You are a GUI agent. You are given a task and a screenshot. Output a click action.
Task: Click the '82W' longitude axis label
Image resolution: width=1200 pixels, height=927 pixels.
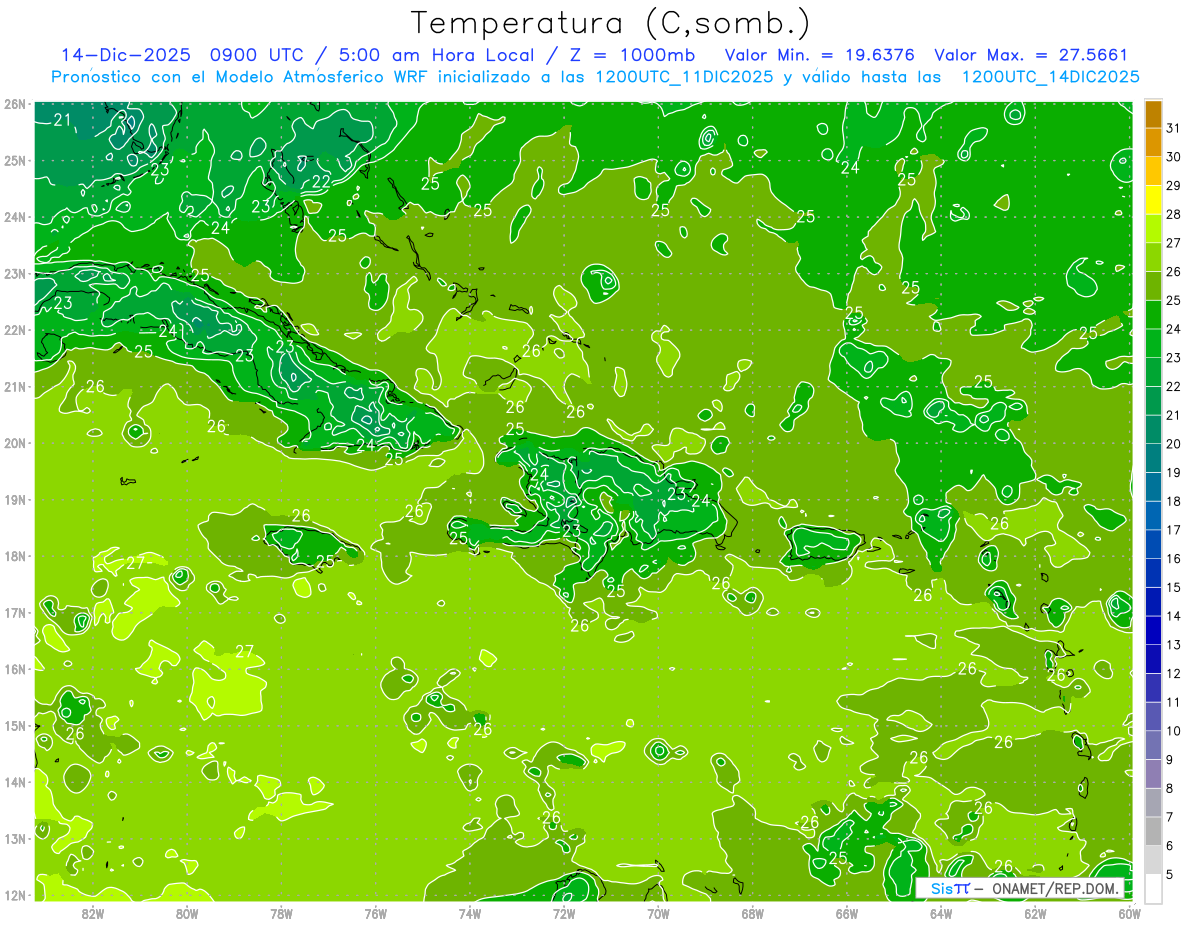(x=93, y=913)
